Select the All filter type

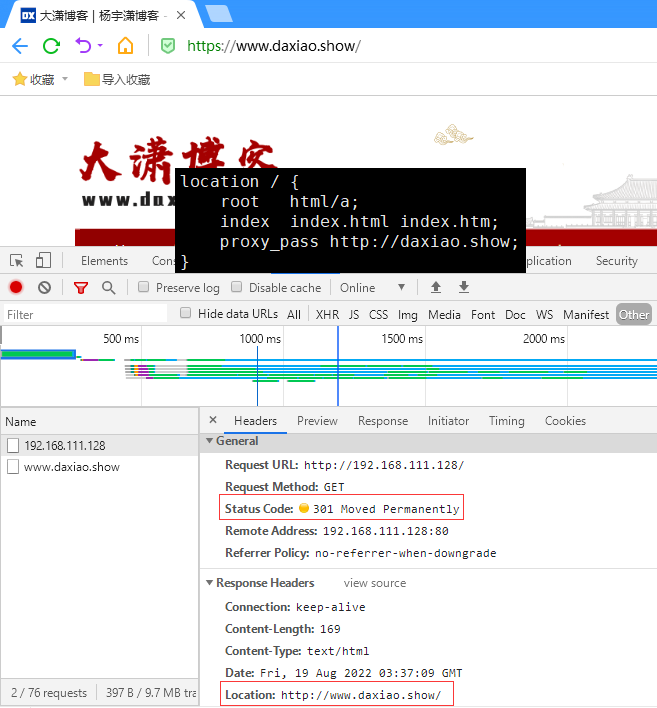(294, 315)
